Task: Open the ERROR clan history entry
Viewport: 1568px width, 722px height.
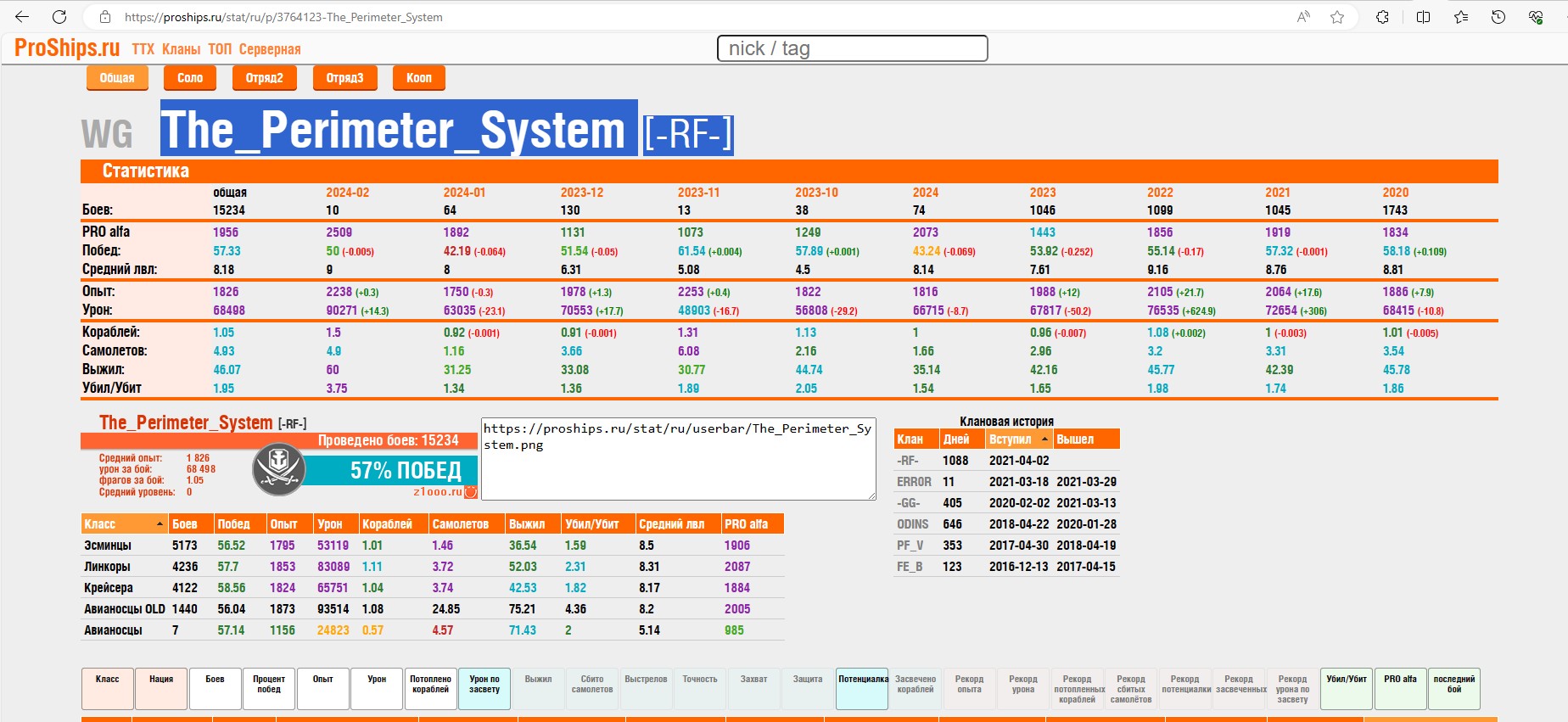Action: tap(915, 482)
